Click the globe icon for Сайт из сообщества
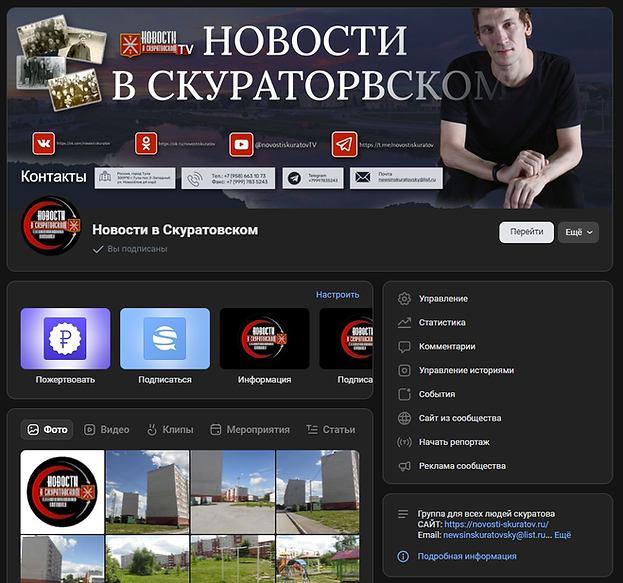This screenshot has width=623, height=583. 404,418
